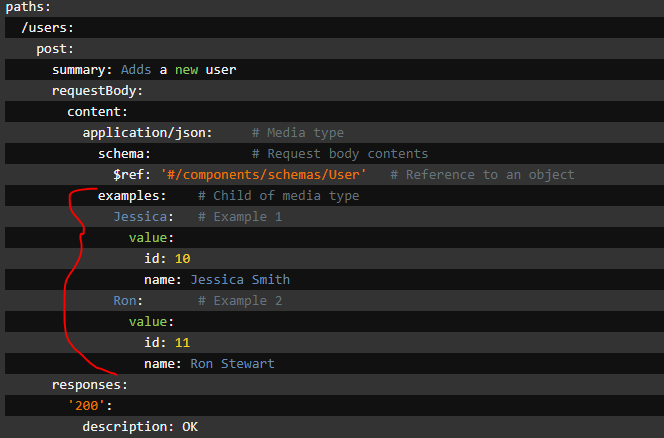Click the '# Reference to an object' comment
Viewport: 664px width, 438px height.
[482, 175]
